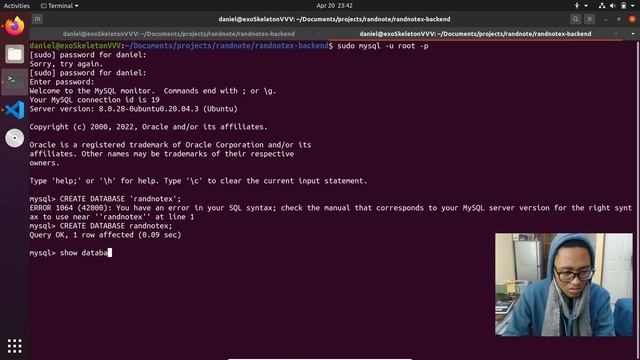This screenshot has height=360, width=640.
Task: Click 'Your MySQL connection id is 19' line
Action: click(x=94, y=100)
